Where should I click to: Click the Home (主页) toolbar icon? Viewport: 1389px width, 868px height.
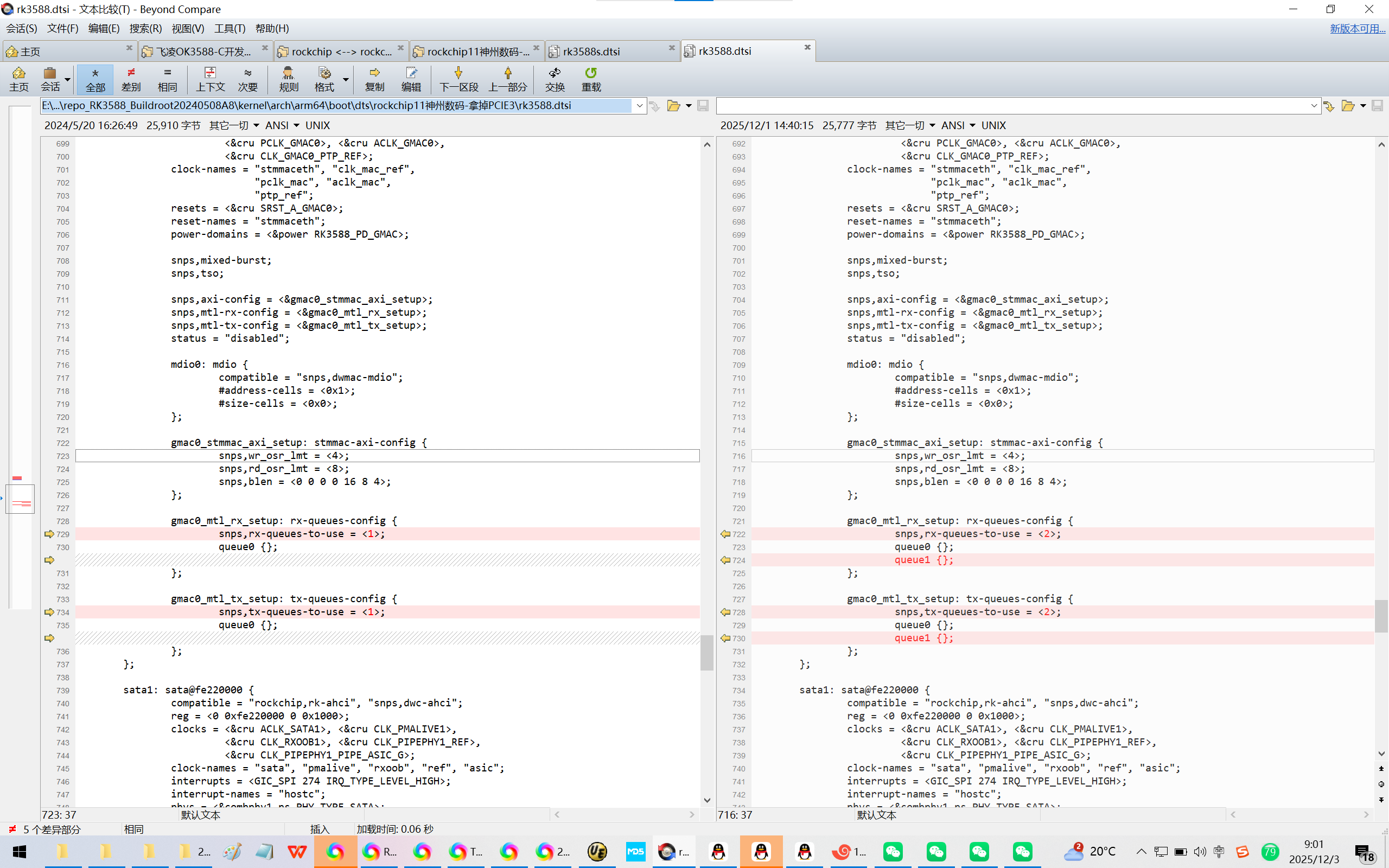[18, 79]
